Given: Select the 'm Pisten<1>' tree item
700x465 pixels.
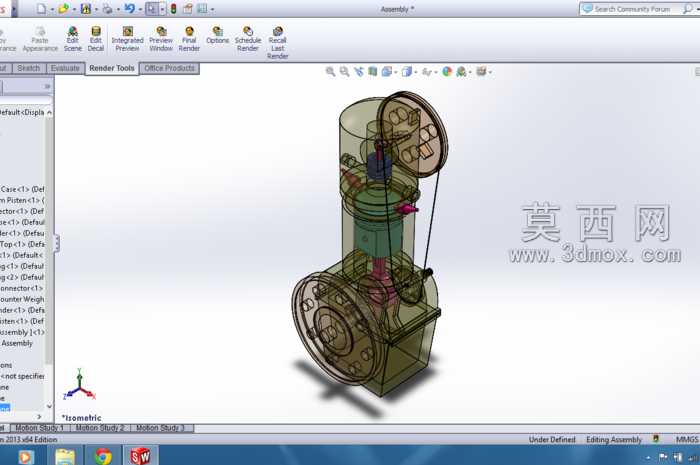Looking at the screenshot, I should coord(22,200).
